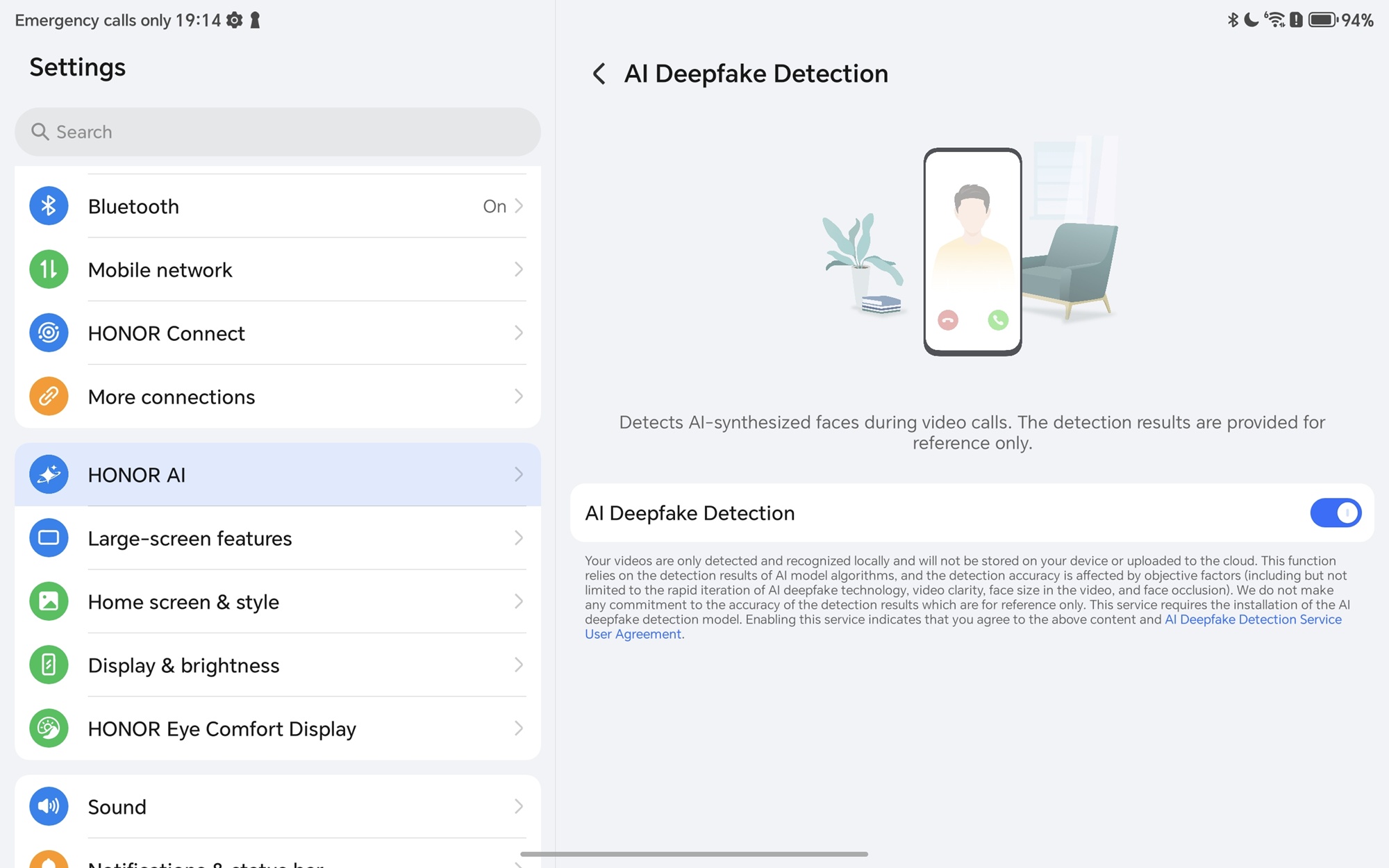Viewport: 1389px width, 868px height.
Task: Tap the Large-screen features icon
Action: tap(49, 538)
